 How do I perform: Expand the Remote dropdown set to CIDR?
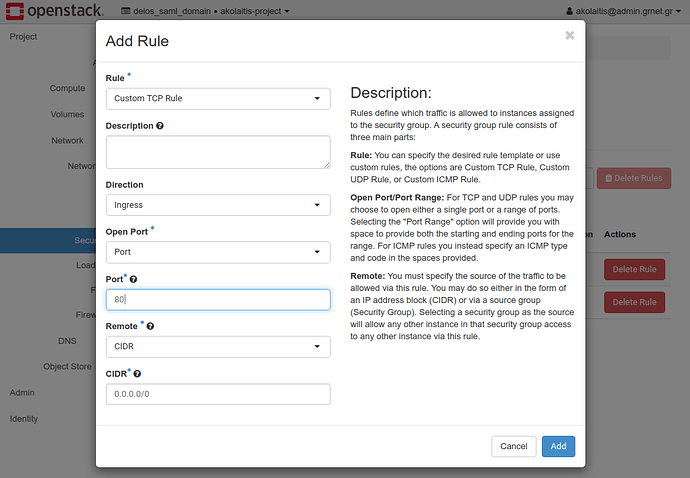pos(217,346)
